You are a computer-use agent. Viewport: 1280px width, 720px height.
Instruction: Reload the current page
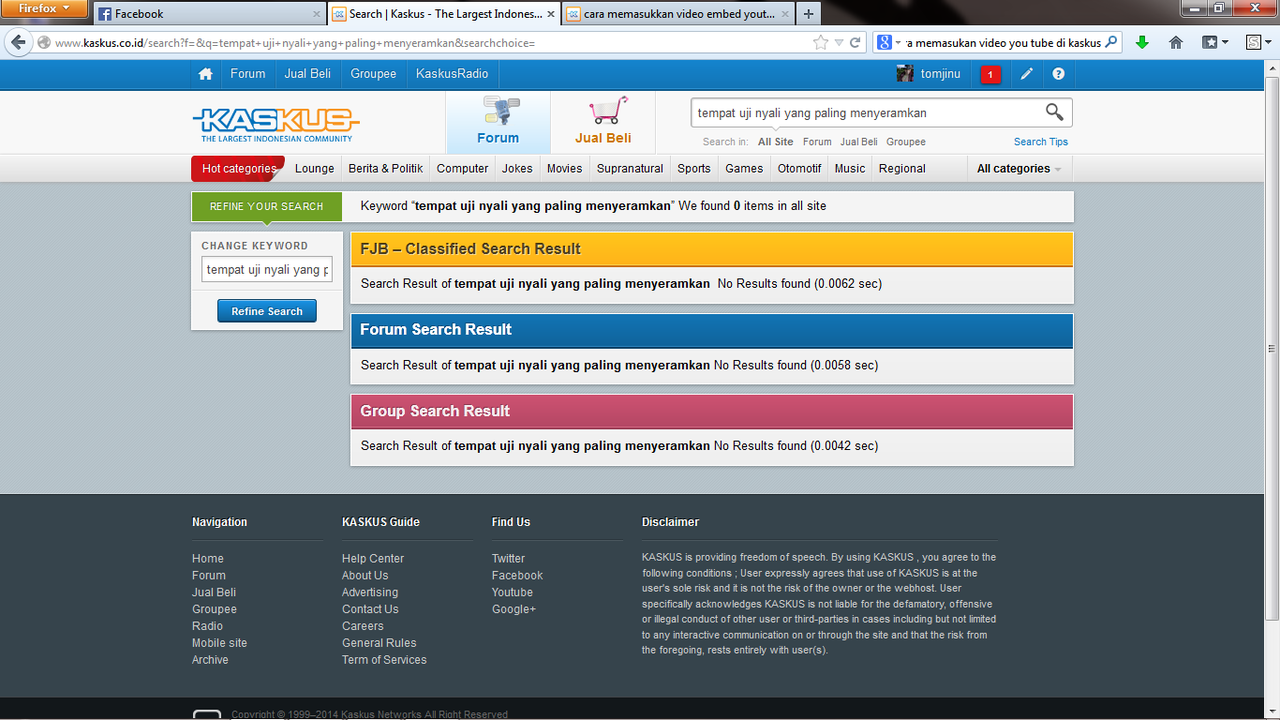856,43
